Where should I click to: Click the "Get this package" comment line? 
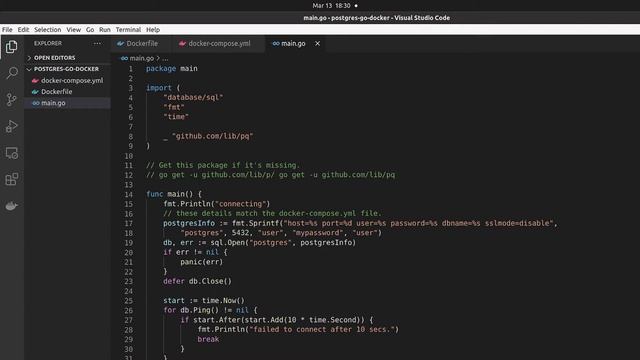tap(223, 165)
